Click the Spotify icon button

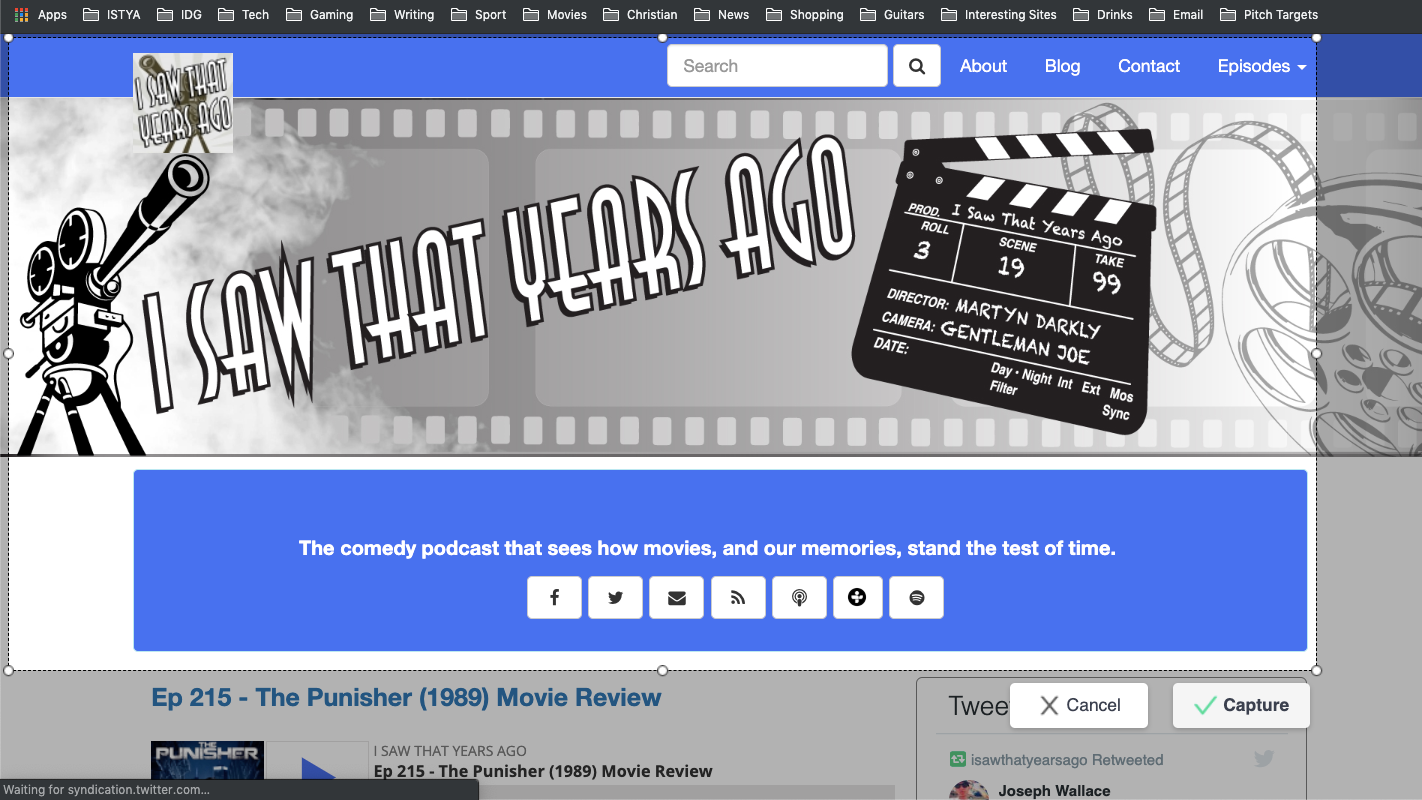coord(917,598)
